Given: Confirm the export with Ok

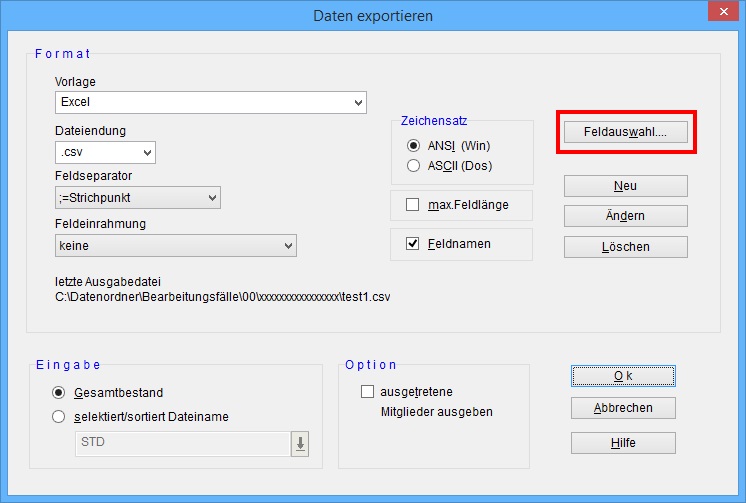Looking at the screenshot, I should pyautogui.click(x=623, y=375).
